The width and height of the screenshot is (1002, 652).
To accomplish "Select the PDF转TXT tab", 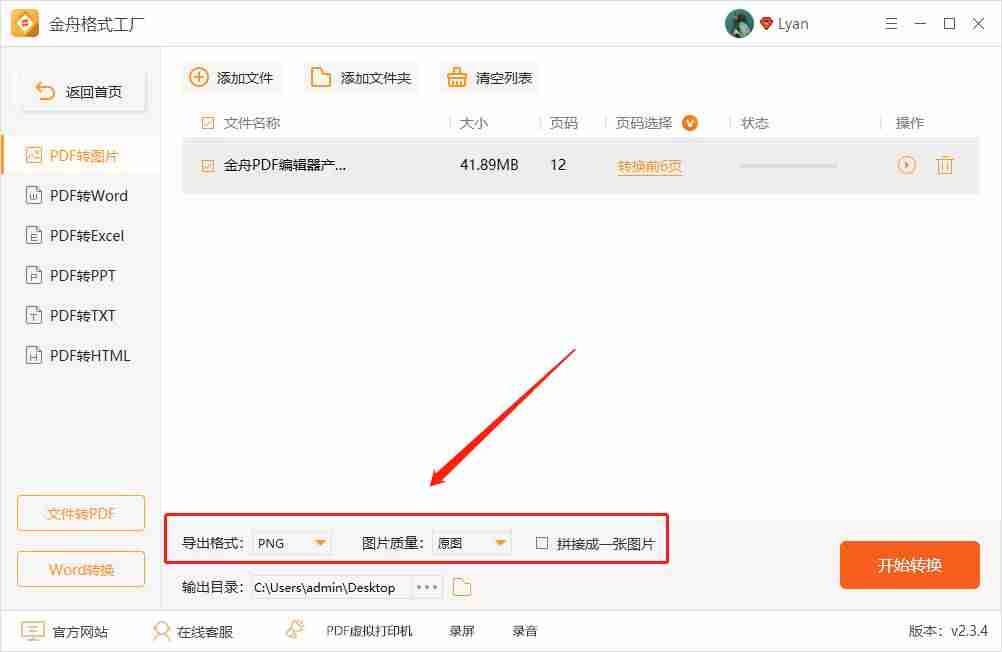I will click(81, 316).
